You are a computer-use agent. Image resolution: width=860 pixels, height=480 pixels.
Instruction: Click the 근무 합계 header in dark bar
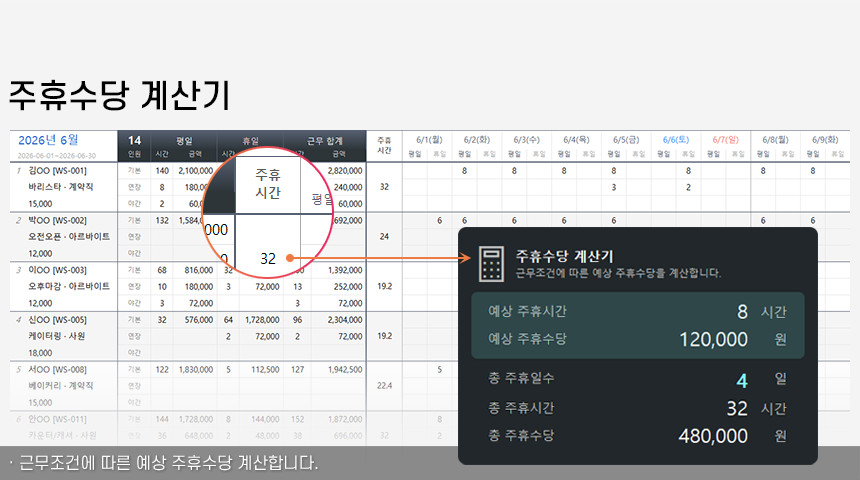pos(323,140)
